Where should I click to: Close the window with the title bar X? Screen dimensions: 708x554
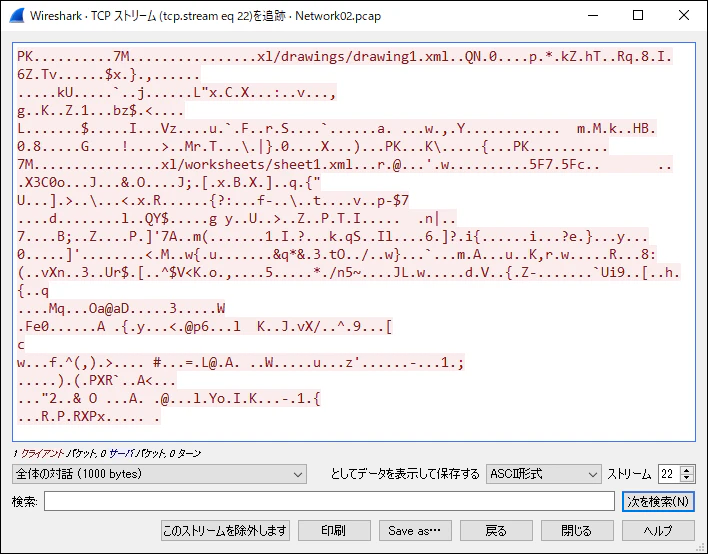coord(684,15)
